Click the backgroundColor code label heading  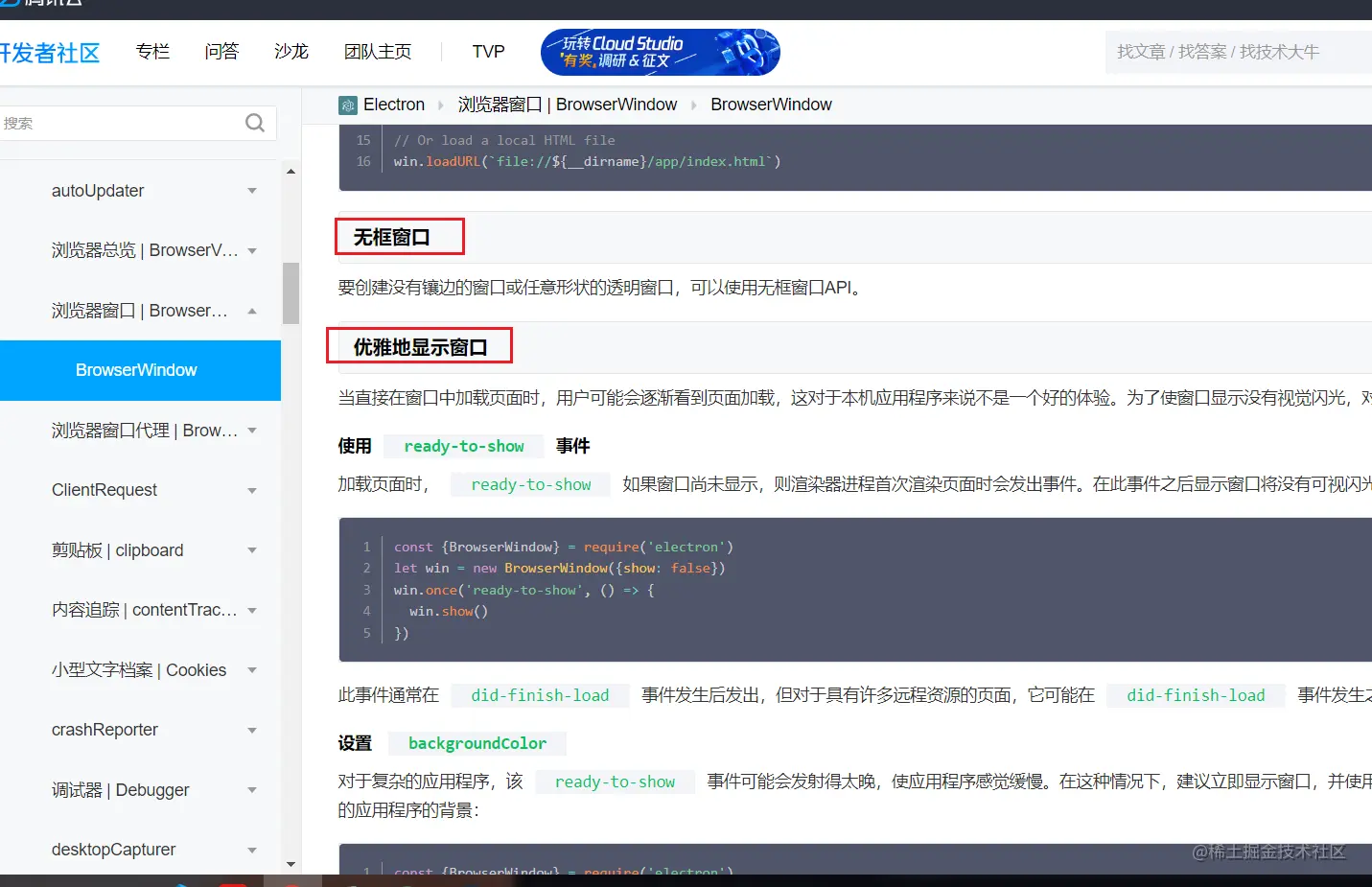point(477,743)
